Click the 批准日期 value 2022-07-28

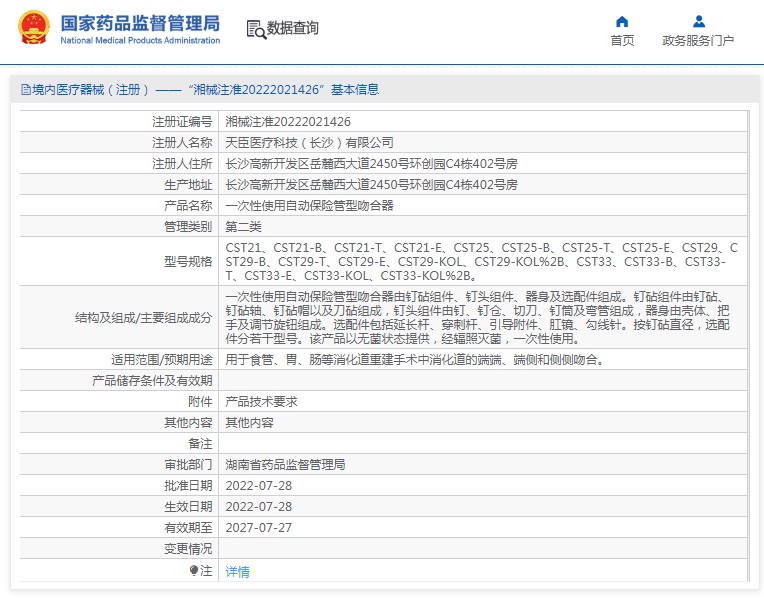[259, 485]
